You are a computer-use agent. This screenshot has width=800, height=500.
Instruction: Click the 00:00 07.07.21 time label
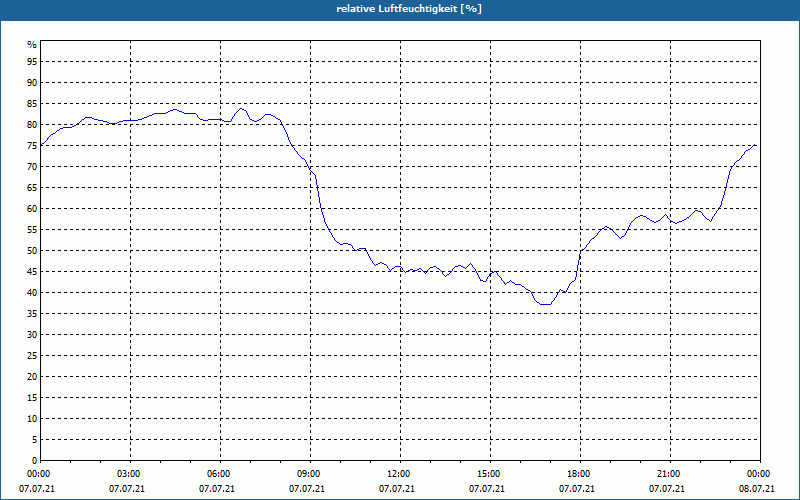[37, 481]
